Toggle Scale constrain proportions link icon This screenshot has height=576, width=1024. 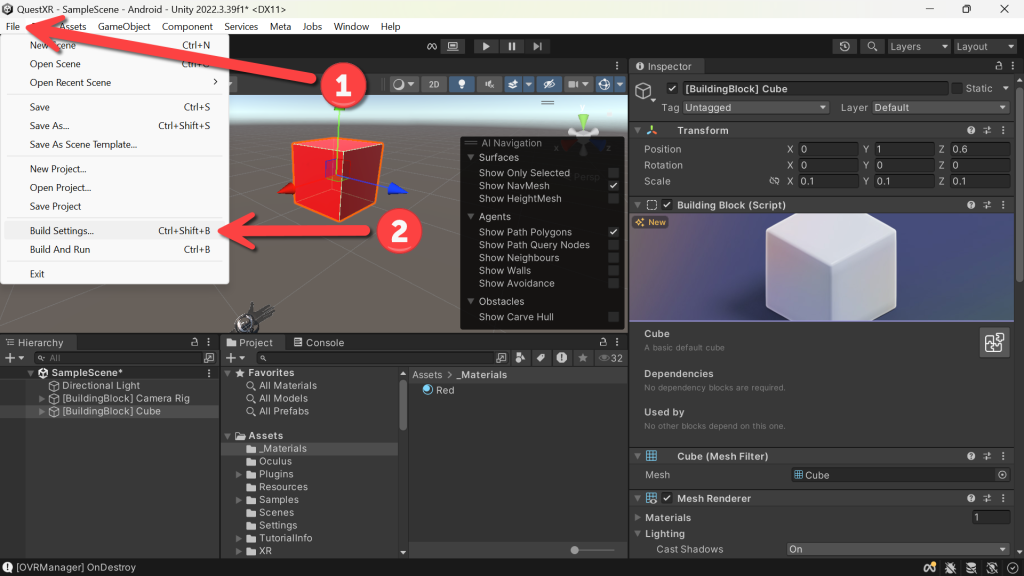pyautogui.click(x=775, y=182)
